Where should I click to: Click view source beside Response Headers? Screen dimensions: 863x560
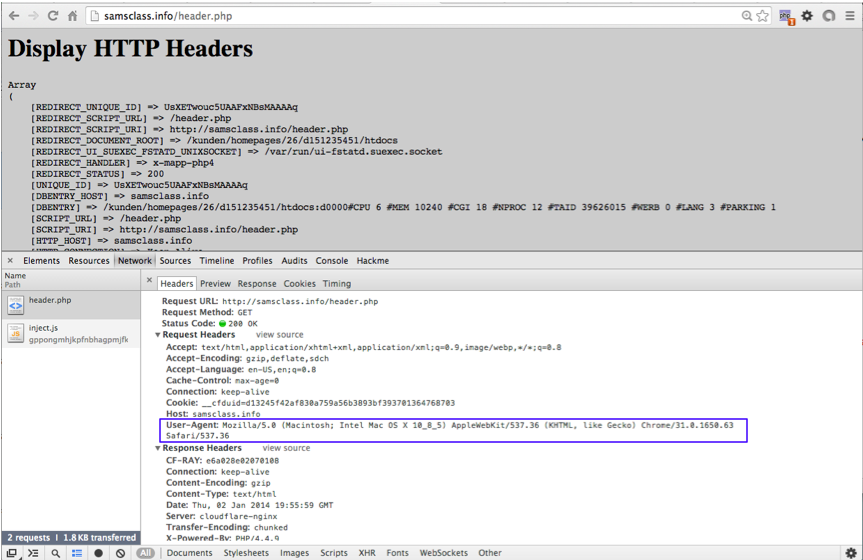point(286,448)
